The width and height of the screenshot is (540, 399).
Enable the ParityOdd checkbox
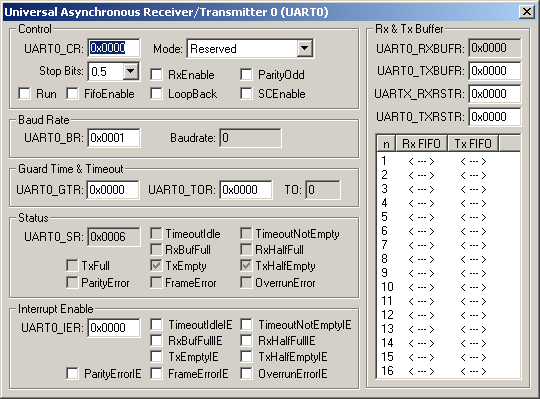[246, 75]
